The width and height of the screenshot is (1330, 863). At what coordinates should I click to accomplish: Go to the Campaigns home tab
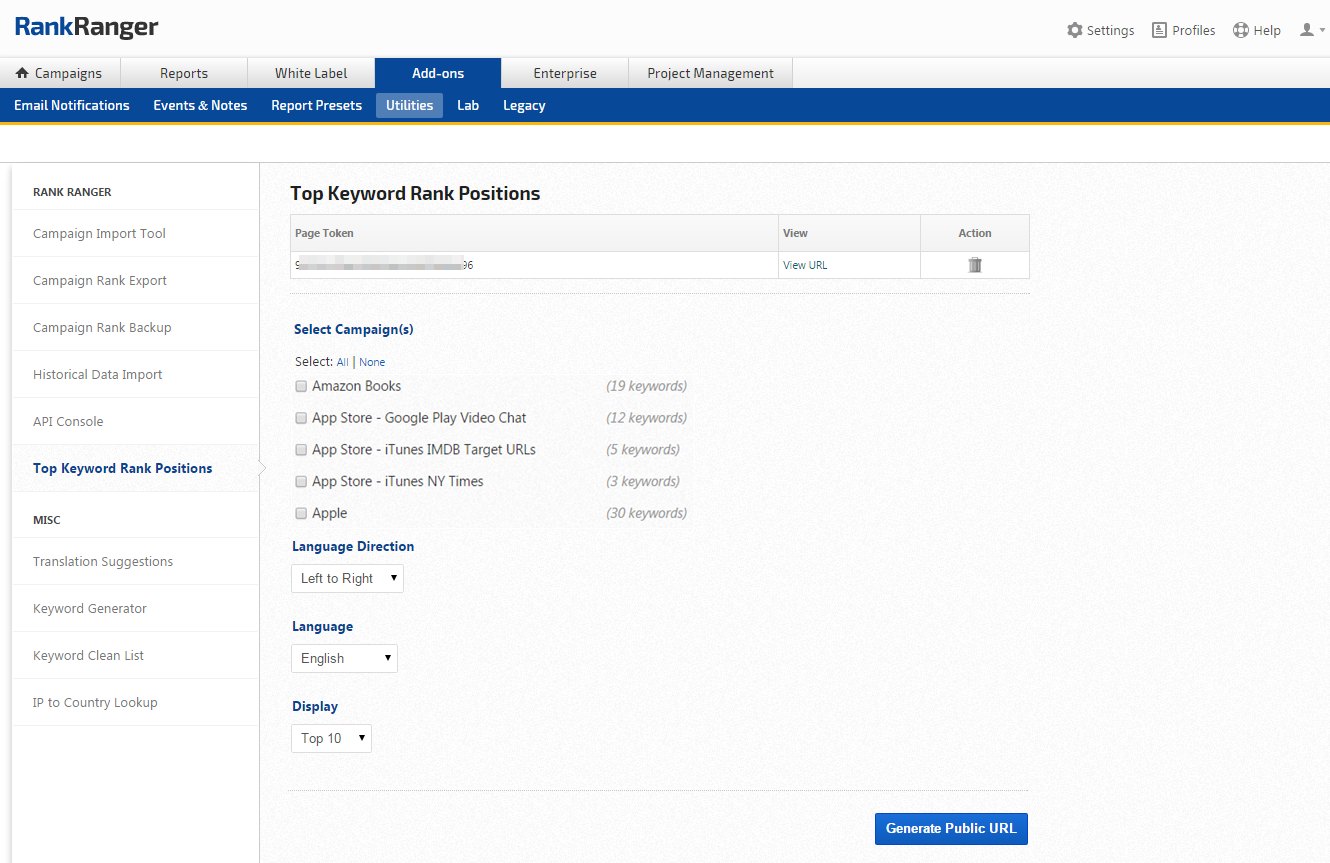click(60, 73)
